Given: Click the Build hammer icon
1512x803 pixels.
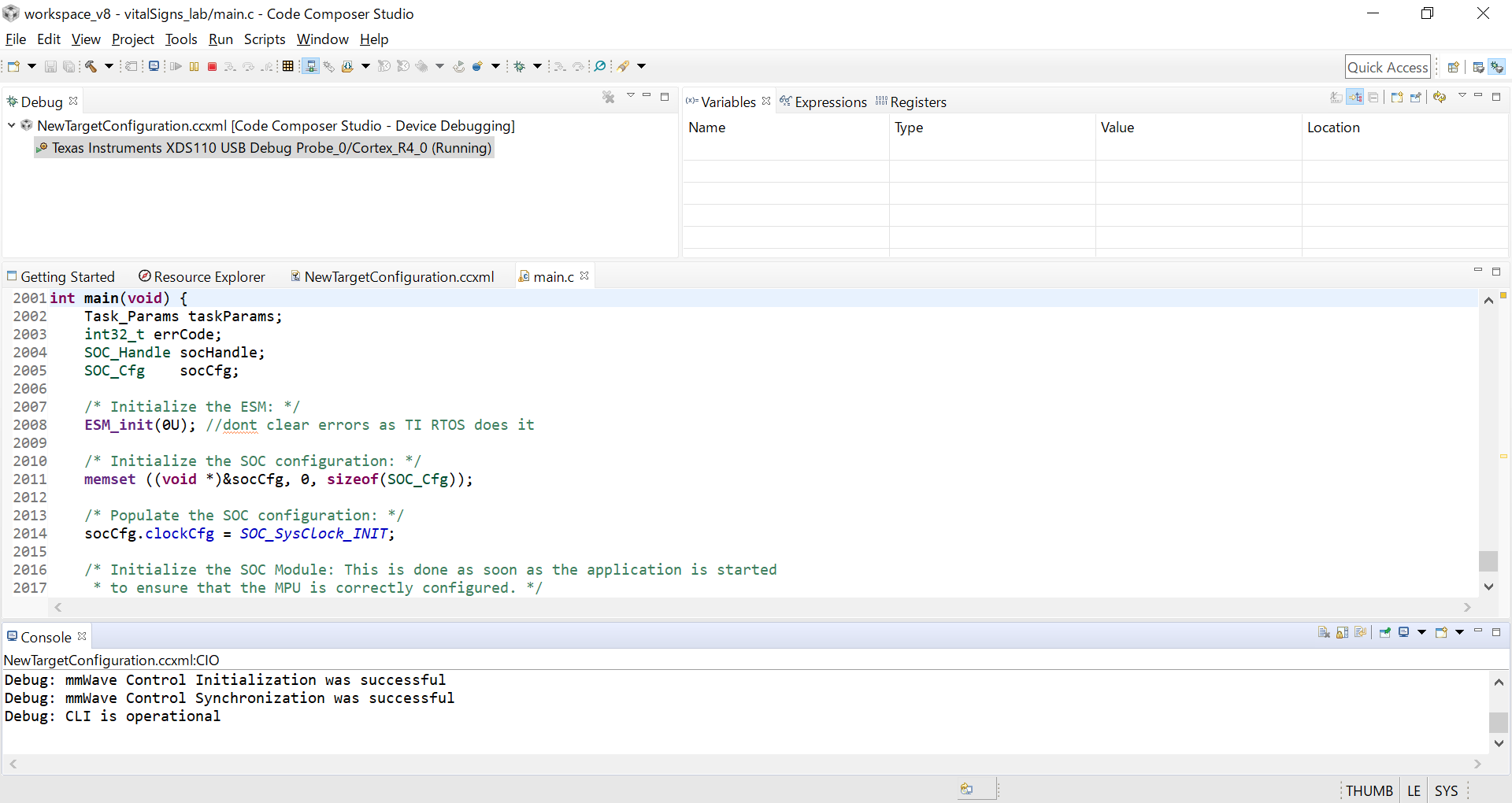Looking at the screenshot, I should (91, 66).
